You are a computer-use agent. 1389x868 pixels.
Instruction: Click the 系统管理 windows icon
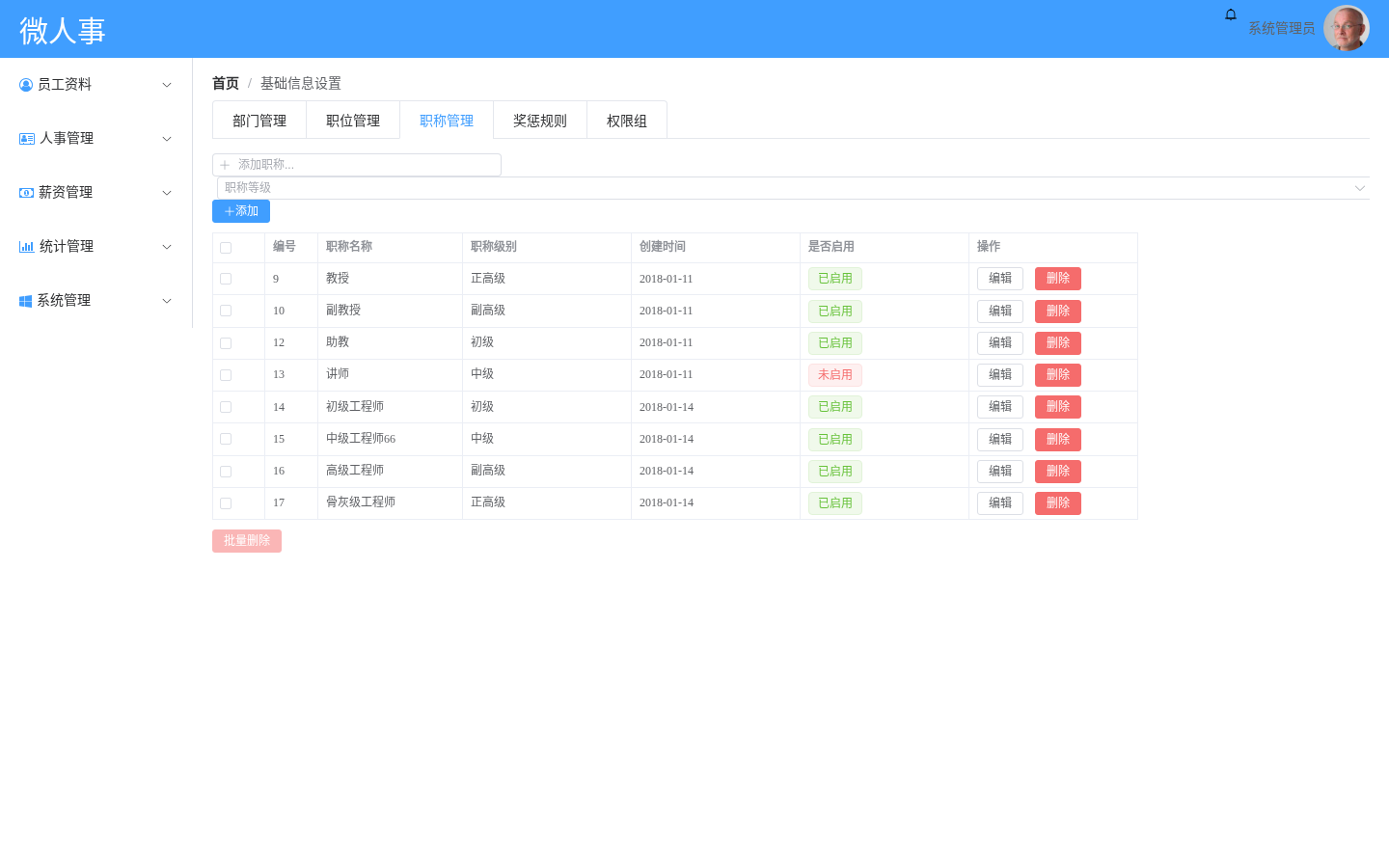tap(26, 301)
